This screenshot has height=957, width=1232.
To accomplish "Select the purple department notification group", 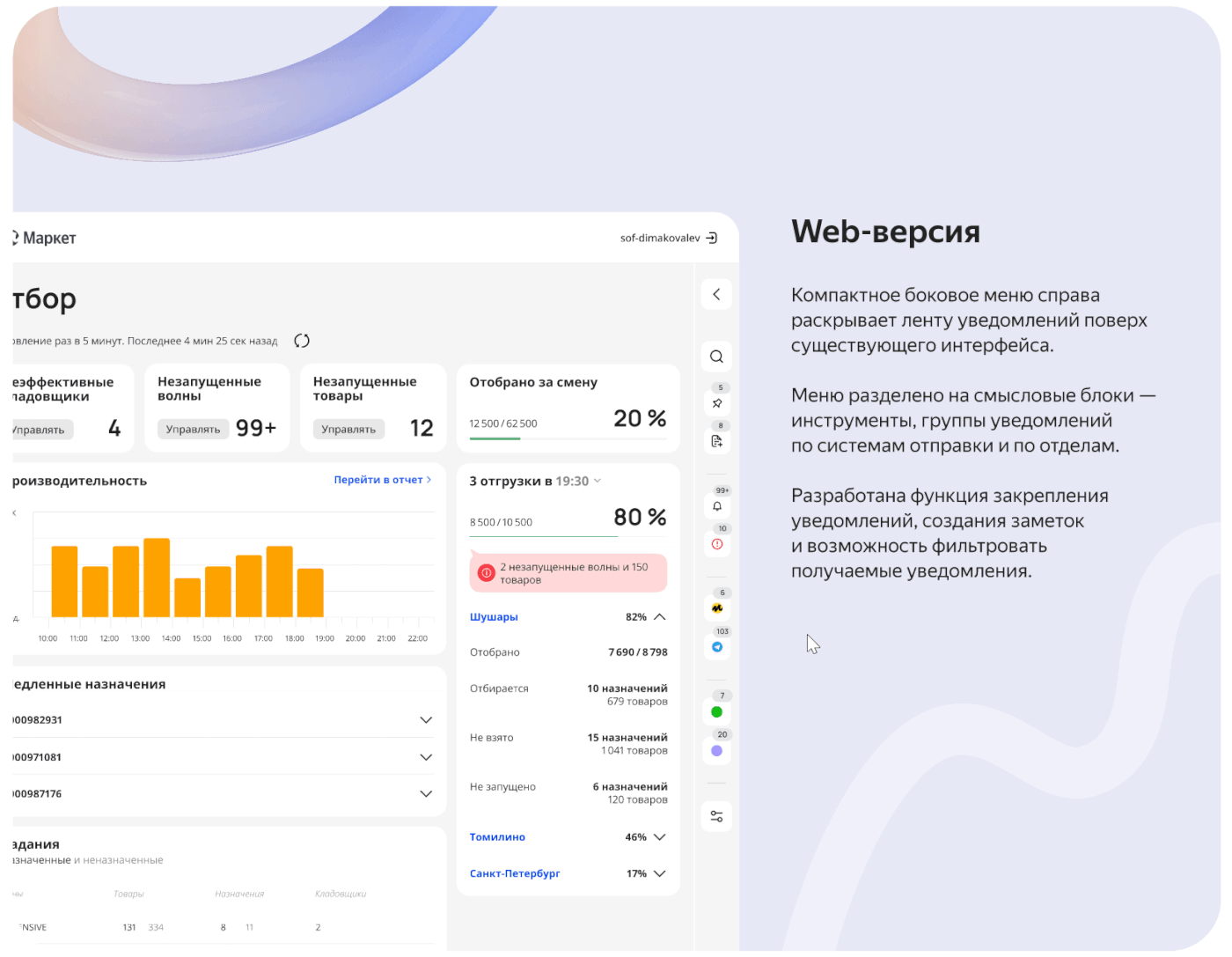I will coord(716,751).
